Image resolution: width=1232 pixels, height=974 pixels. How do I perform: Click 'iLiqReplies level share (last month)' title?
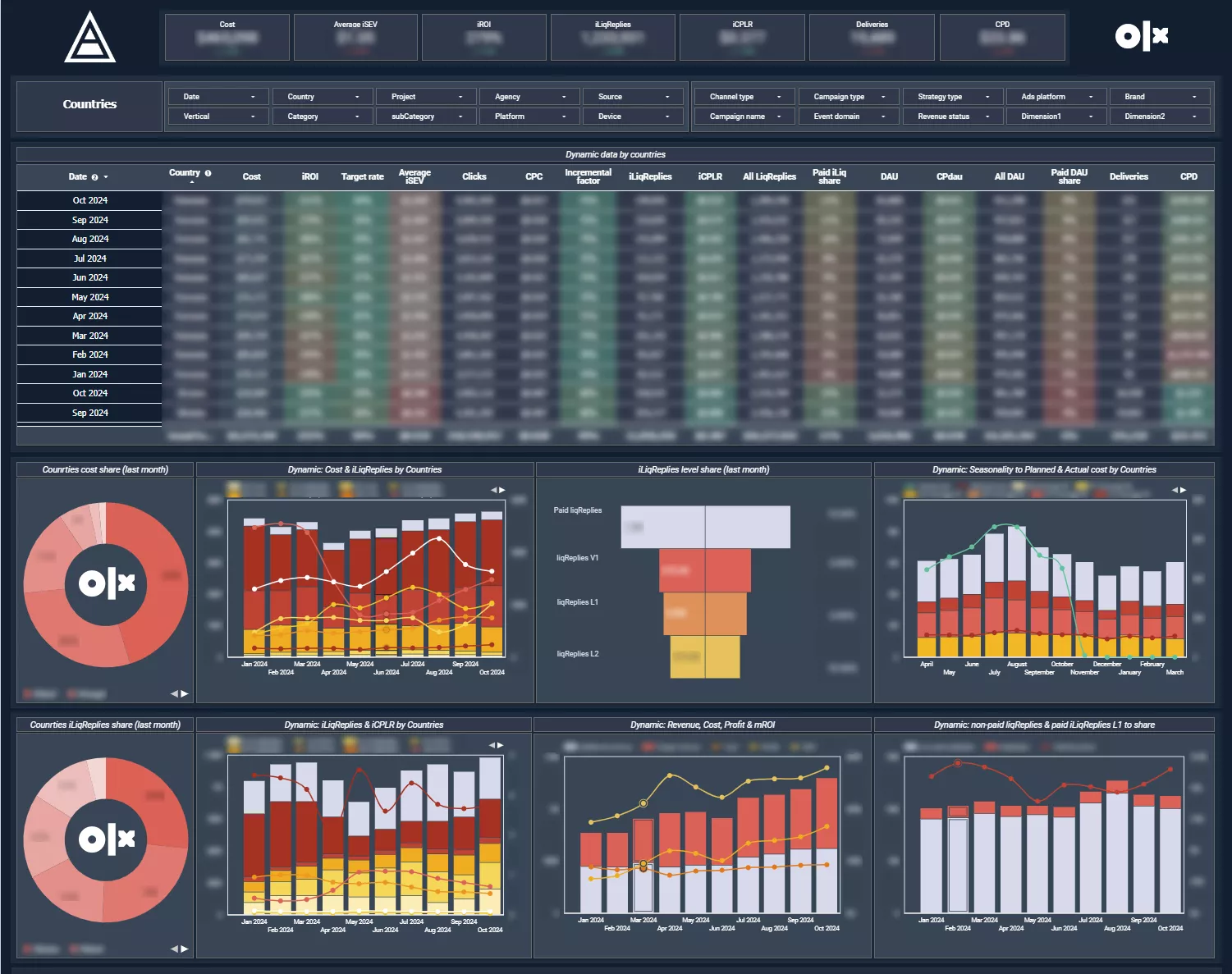pos(703,470)
